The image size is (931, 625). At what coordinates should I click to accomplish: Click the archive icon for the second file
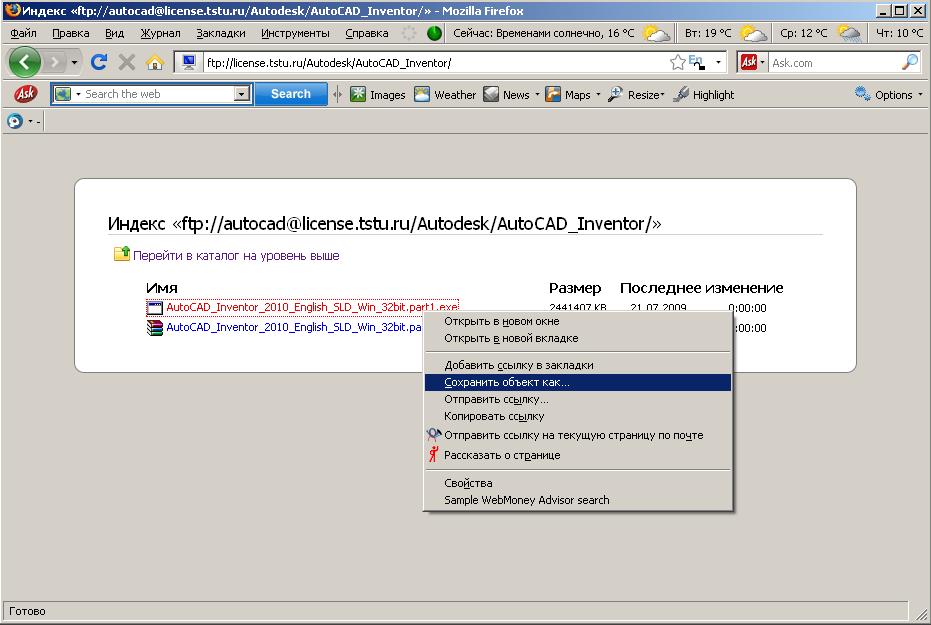tap(155, 328)
